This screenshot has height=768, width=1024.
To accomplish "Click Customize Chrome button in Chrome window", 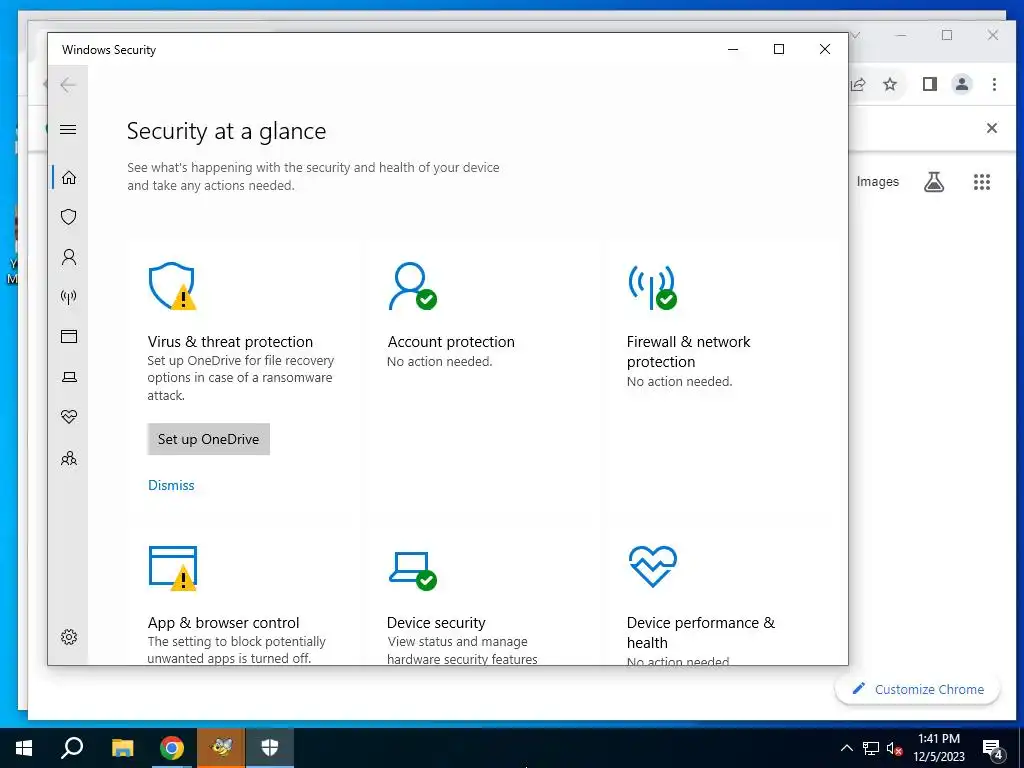I will coord(918,689).
